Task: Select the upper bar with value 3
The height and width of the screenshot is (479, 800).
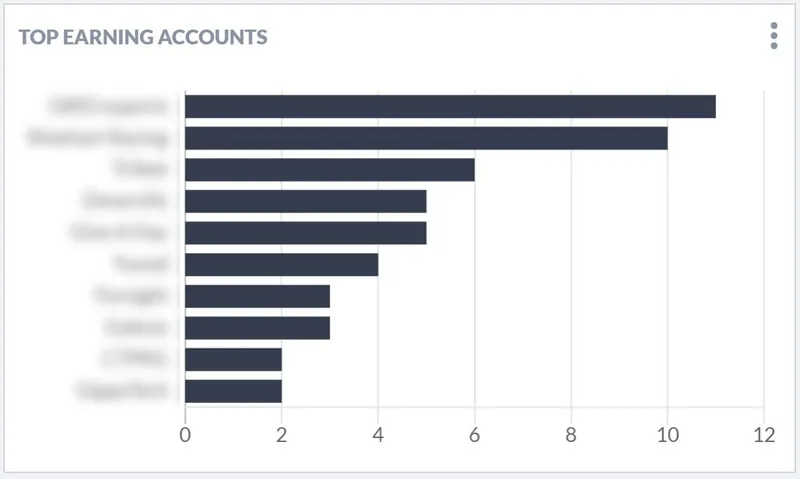Action: tap(257, 296)
